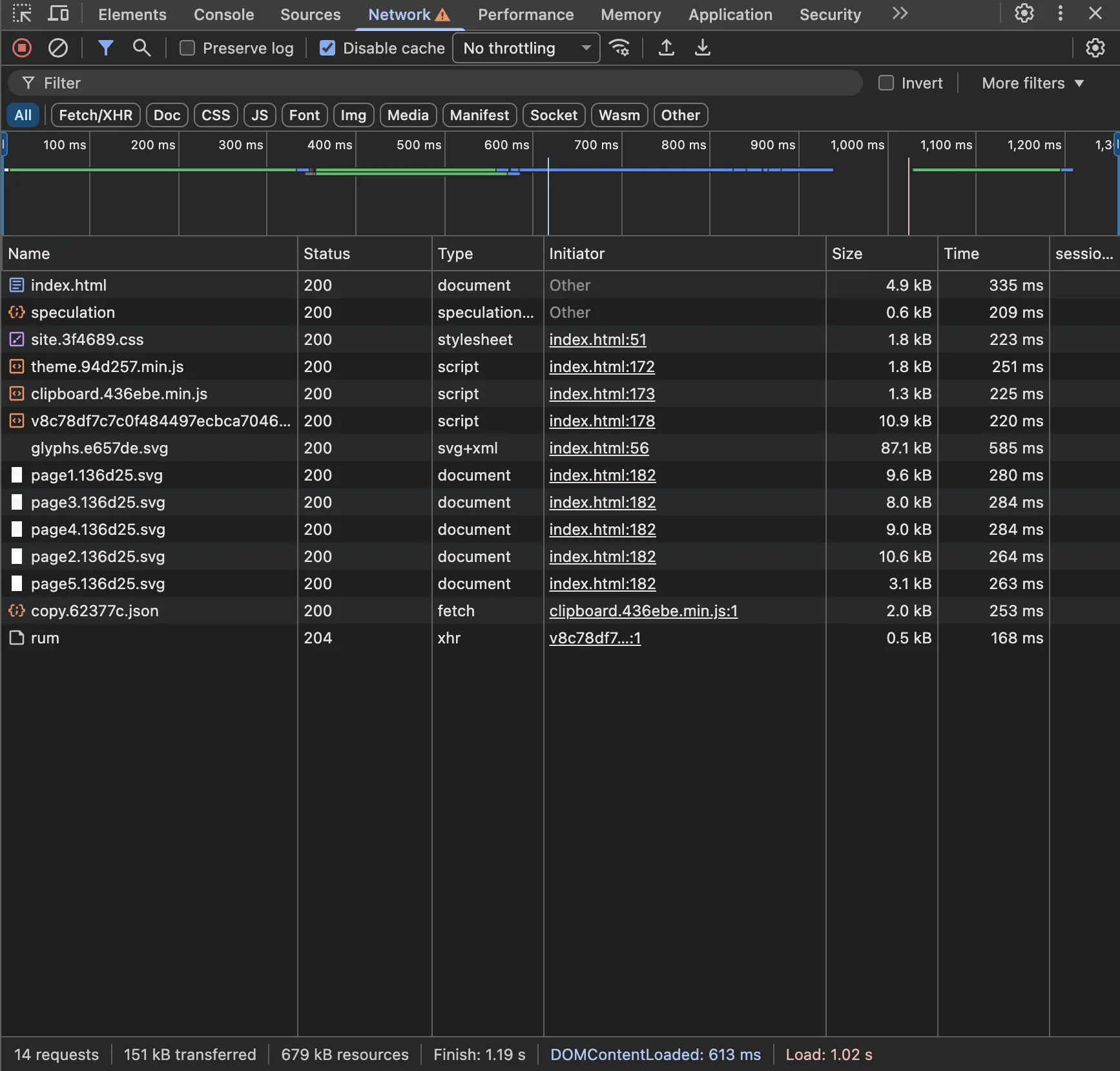Open network search magnifier
1120x1071 pixels.
coord(141,48)
